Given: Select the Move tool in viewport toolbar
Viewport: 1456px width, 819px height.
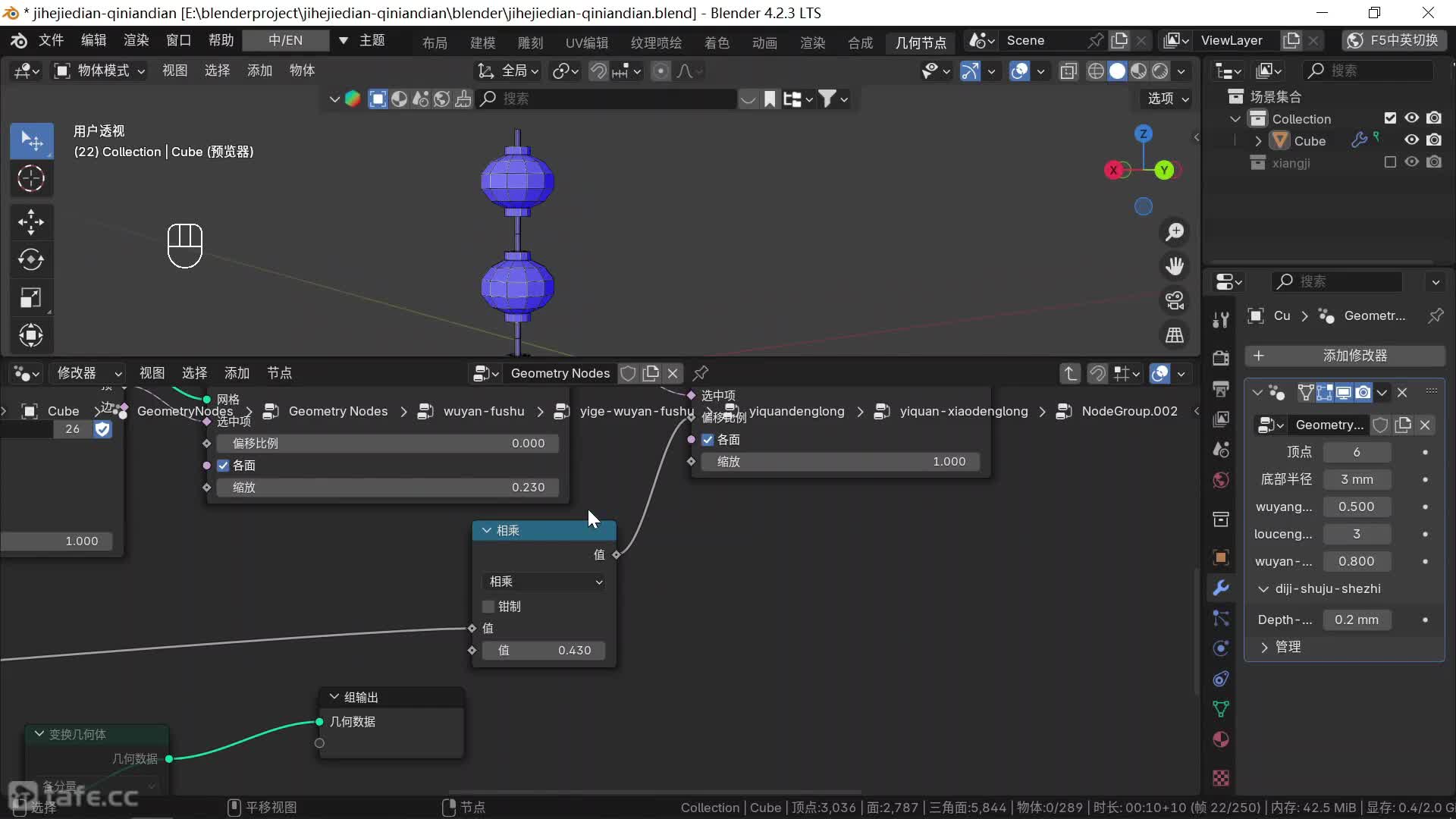Looking at the screenshot, I should (x=30, y=222).
